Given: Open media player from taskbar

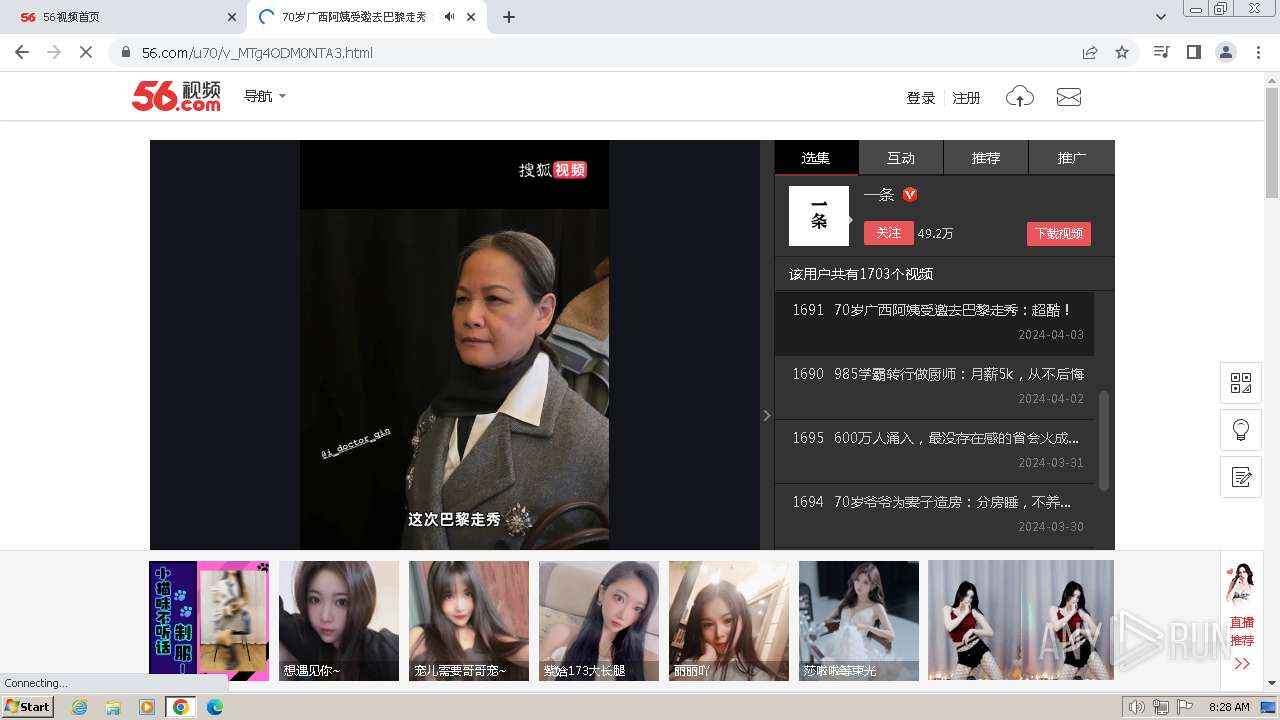Looking at the screenshot, I should 147,707.
